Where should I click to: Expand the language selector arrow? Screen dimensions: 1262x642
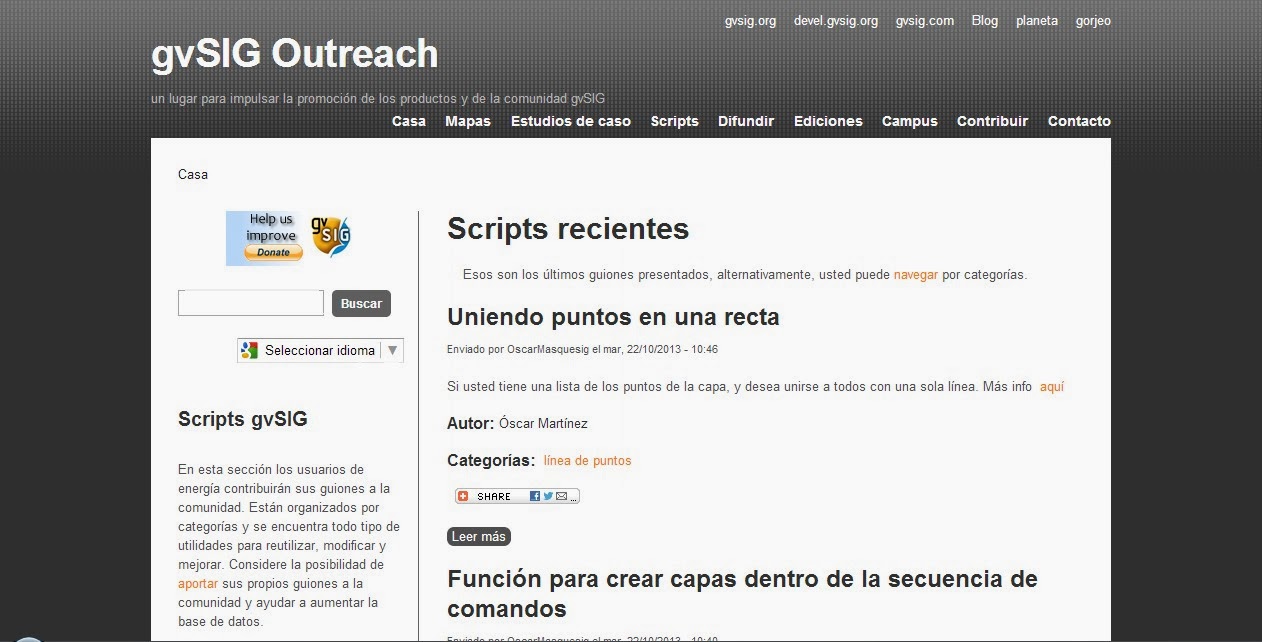click(x=392, y=350)
